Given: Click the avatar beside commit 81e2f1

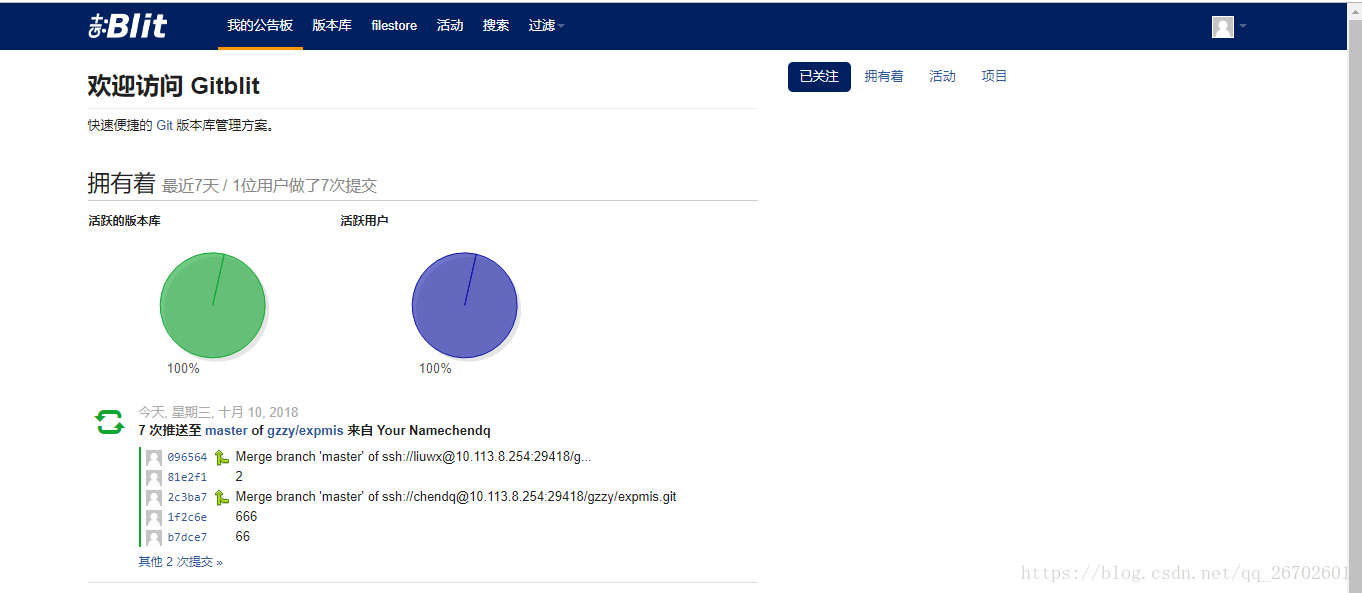Looking at the screenshot, I should [154, 478].
